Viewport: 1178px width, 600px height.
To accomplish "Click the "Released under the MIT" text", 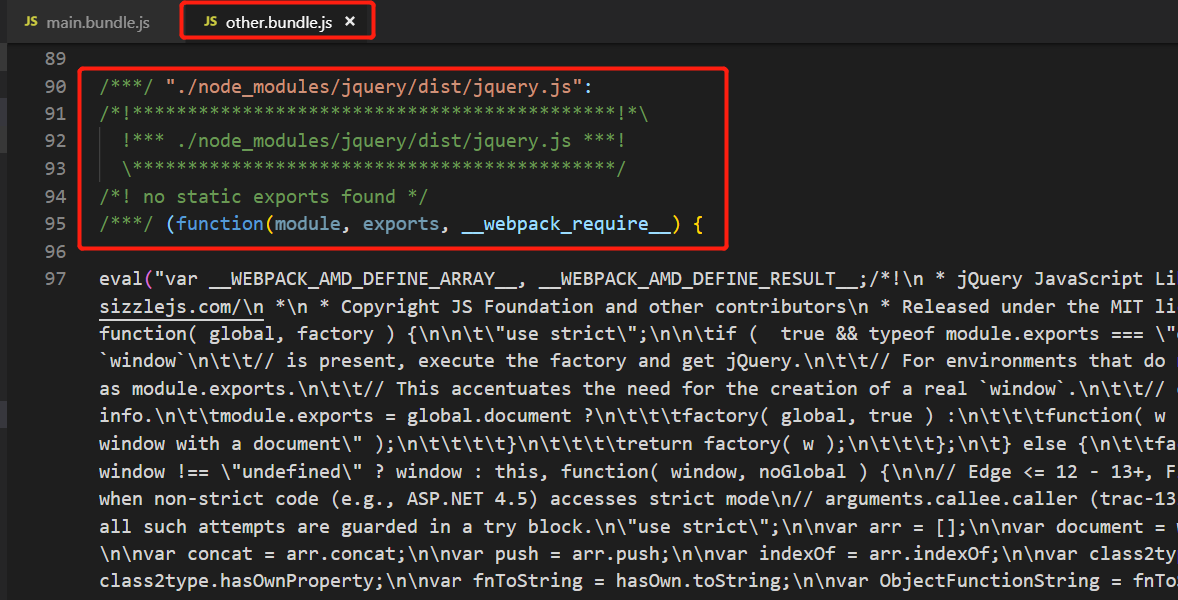I will pos(1022,307).
